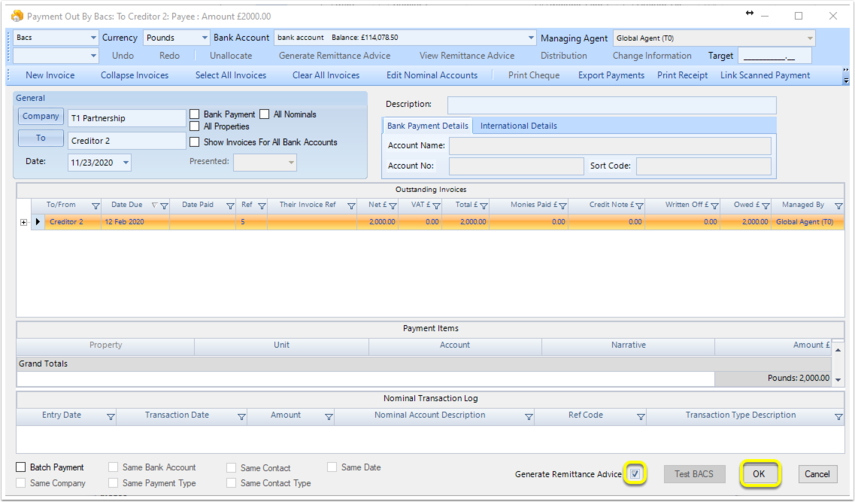Switch to Bank Payment Details tab

[x=428, y=125]
